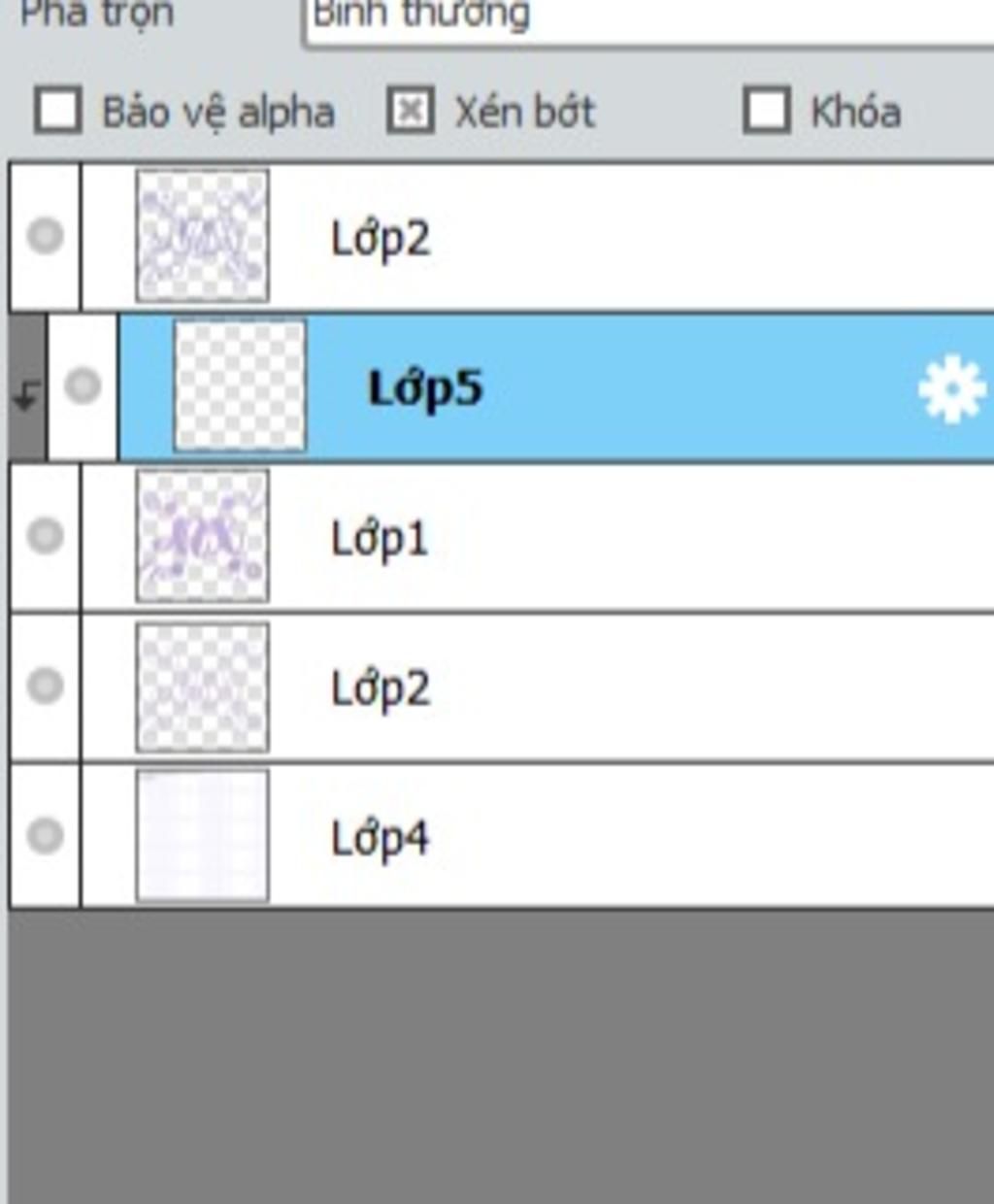Toggle visibility of the topmost Lớp2 layer

pos(46,236)
